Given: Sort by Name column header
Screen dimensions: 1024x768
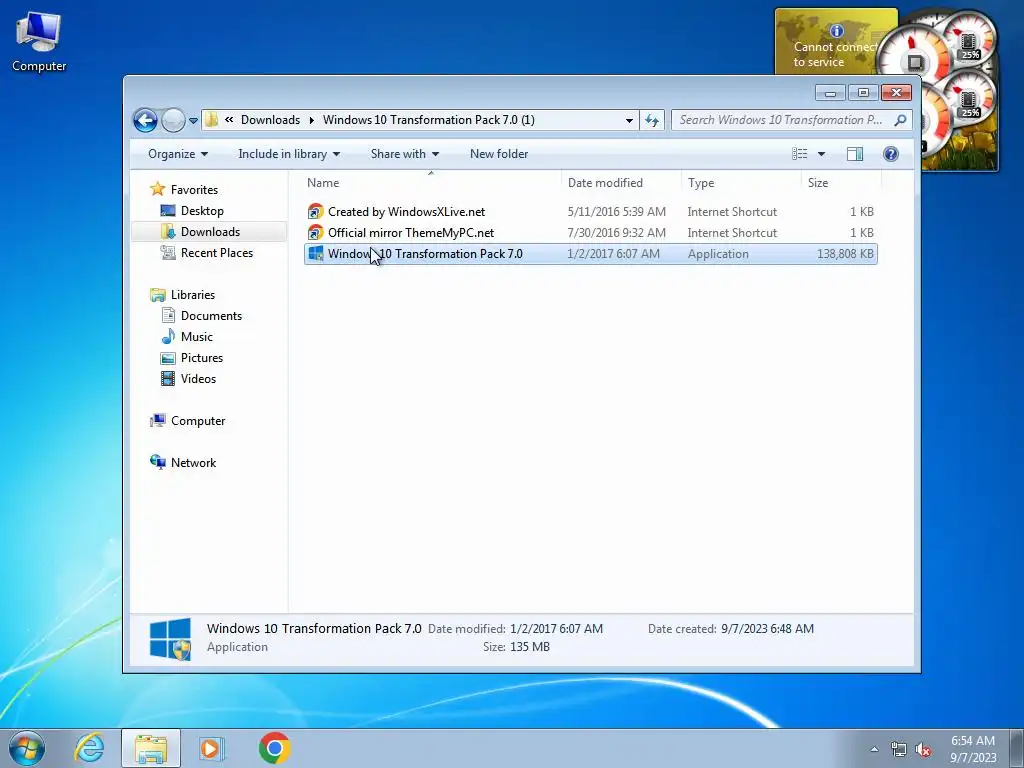Looking at the screenshot, I should click(x=431, y=183).
